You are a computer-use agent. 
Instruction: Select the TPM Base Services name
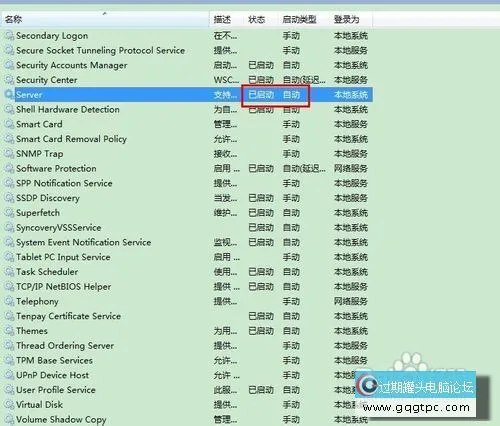click(54, 360)
